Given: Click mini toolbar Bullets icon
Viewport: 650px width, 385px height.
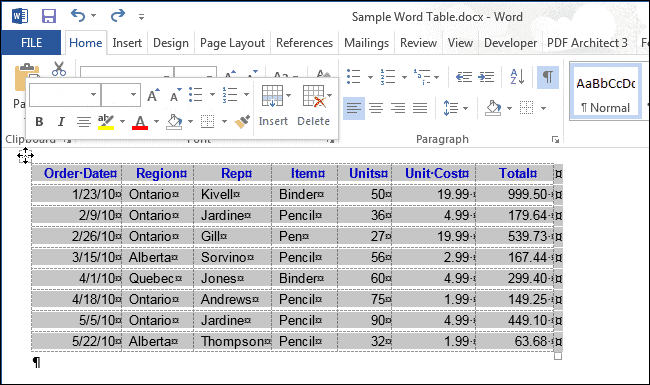Looking at the screenshot, I should (x=196, y=94).
